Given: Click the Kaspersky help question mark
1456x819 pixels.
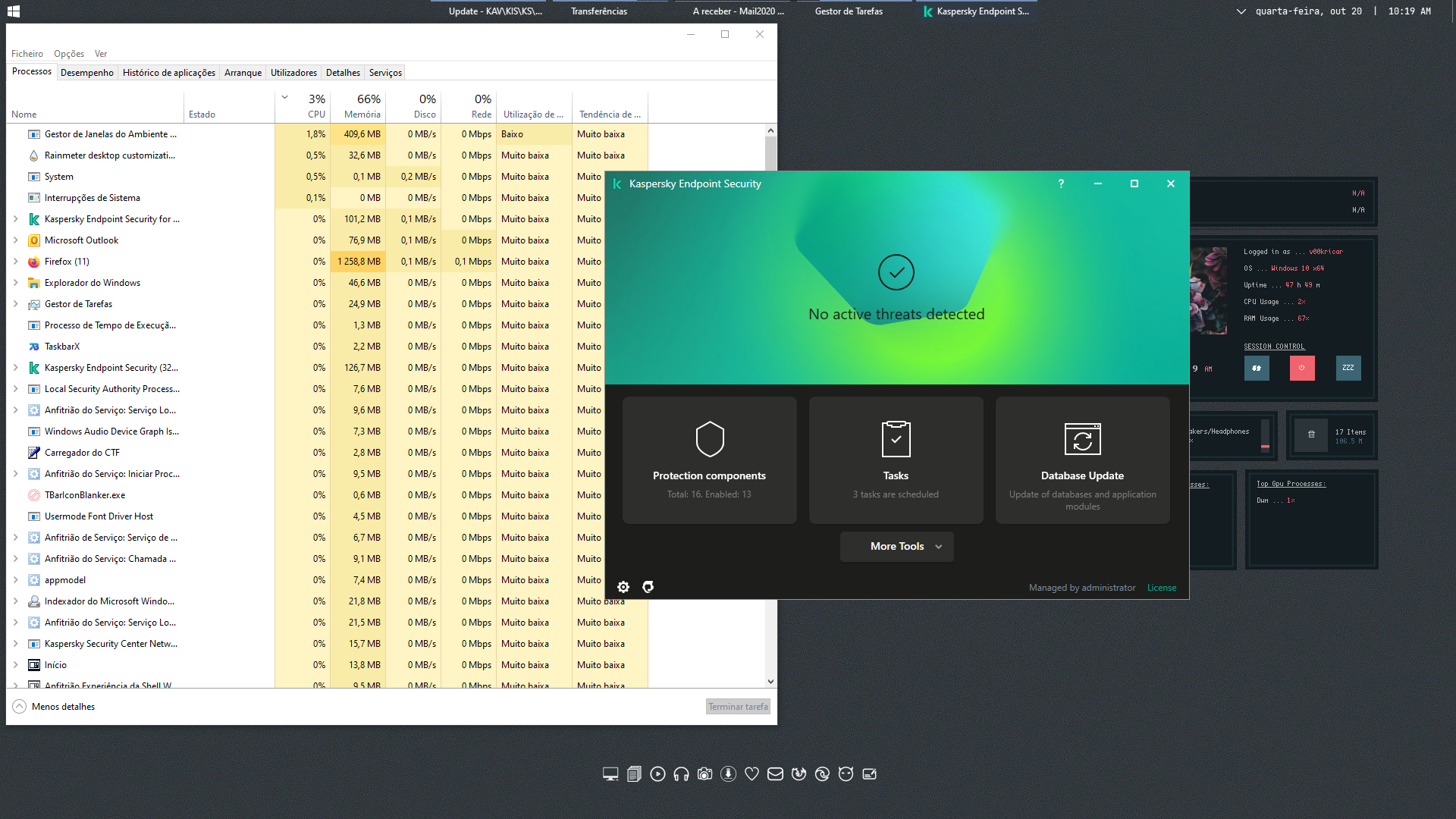Looking at the screenshot, I should click(1061, 184).
